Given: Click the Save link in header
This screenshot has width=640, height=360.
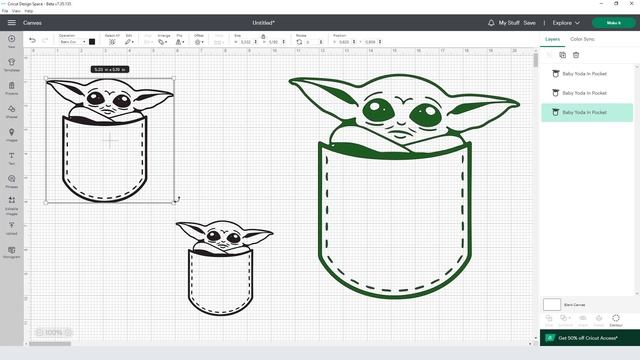Looking at the screenshot, I should pyautogui.click(x=529, y=23).
